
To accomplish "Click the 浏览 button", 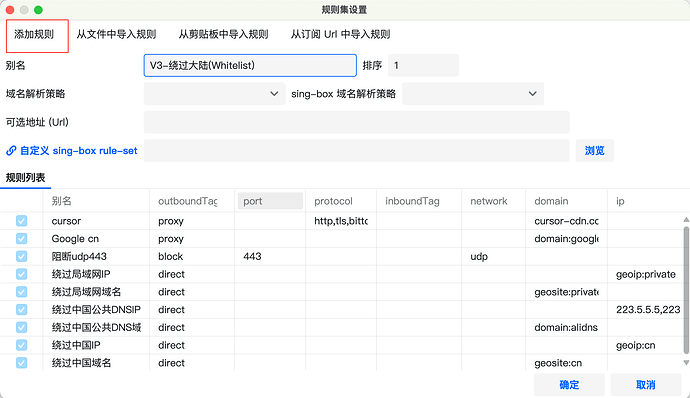I will click(x=595, y=151).
